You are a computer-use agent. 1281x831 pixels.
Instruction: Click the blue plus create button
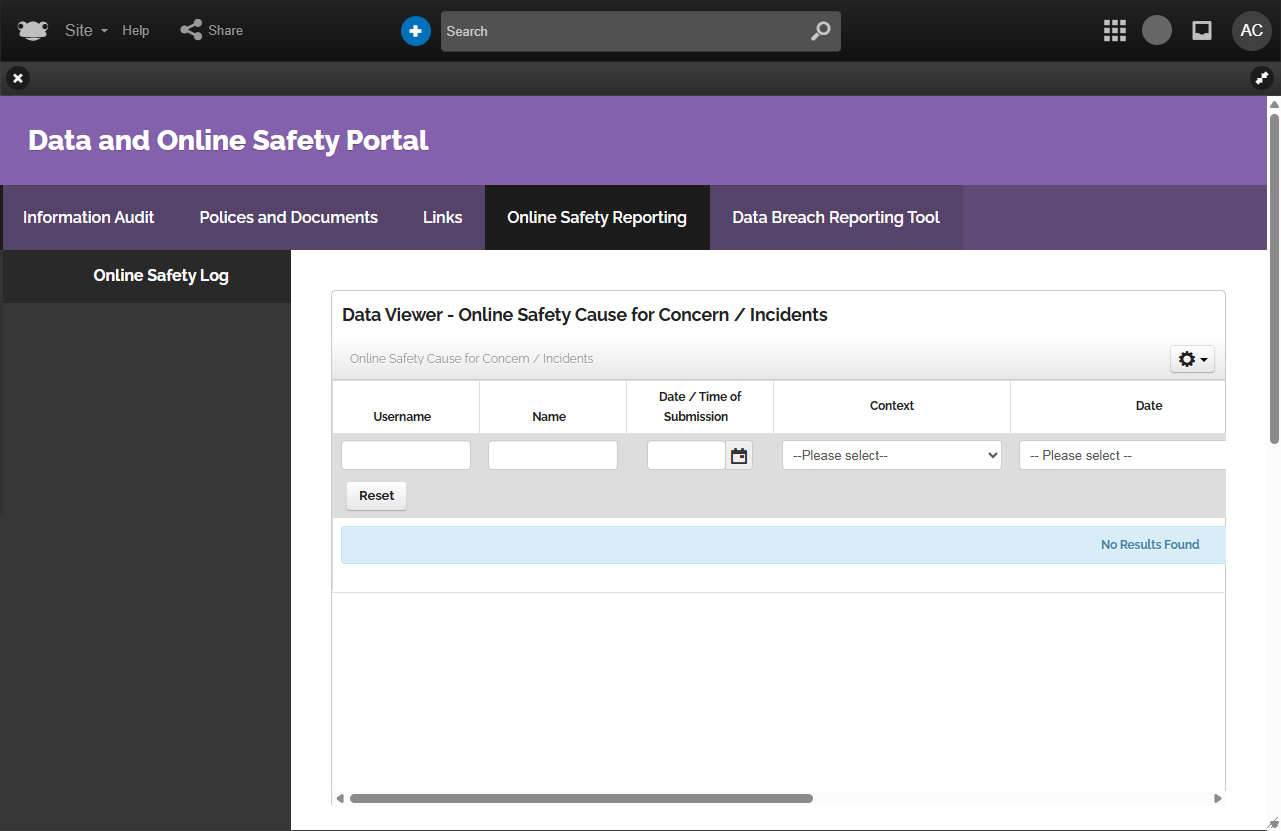point(416,31)
